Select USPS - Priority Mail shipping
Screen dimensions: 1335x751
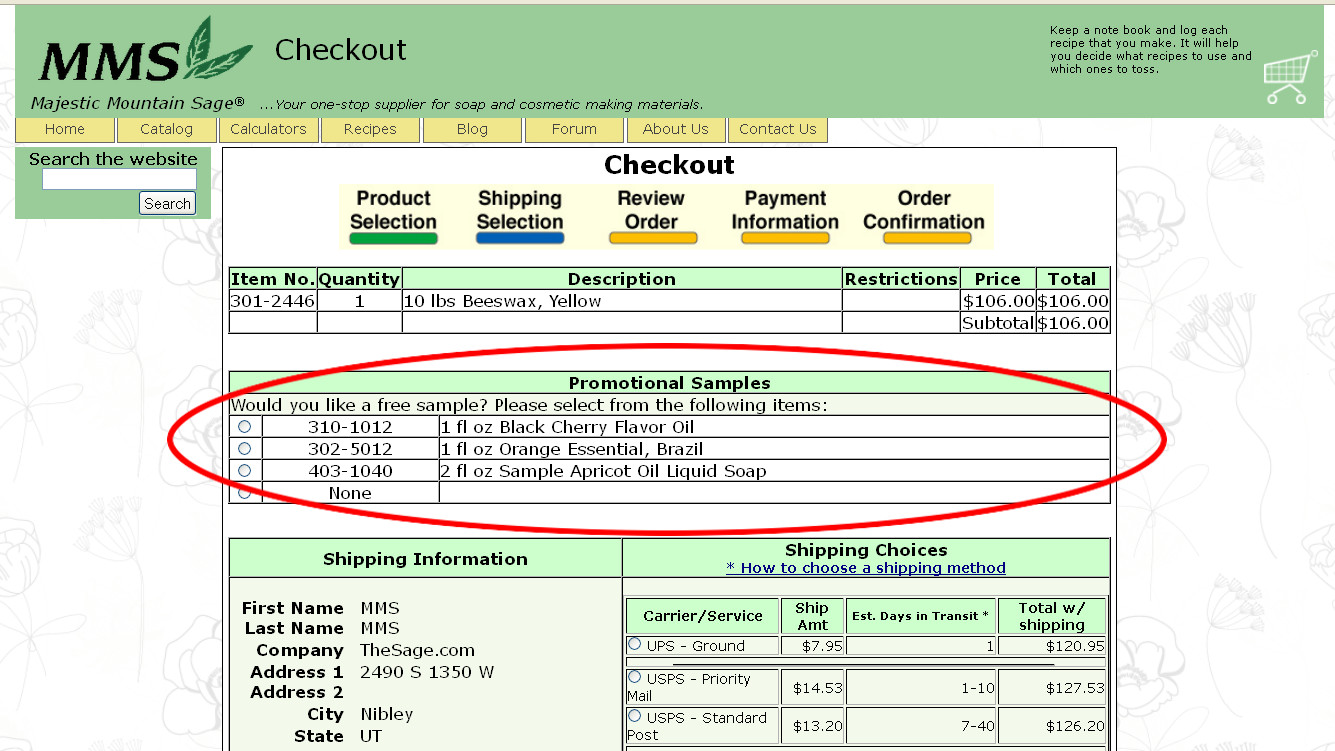634,677
